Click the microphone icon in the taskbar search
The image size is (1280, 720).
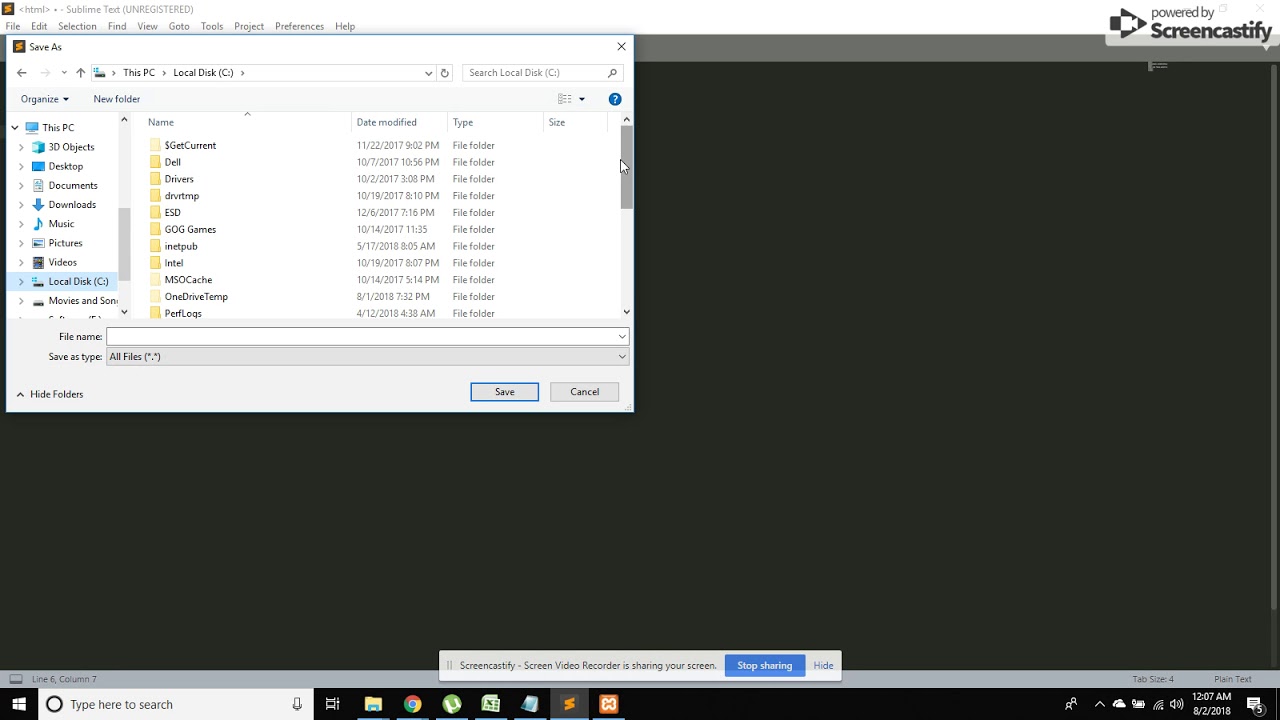tap(297, 704)
